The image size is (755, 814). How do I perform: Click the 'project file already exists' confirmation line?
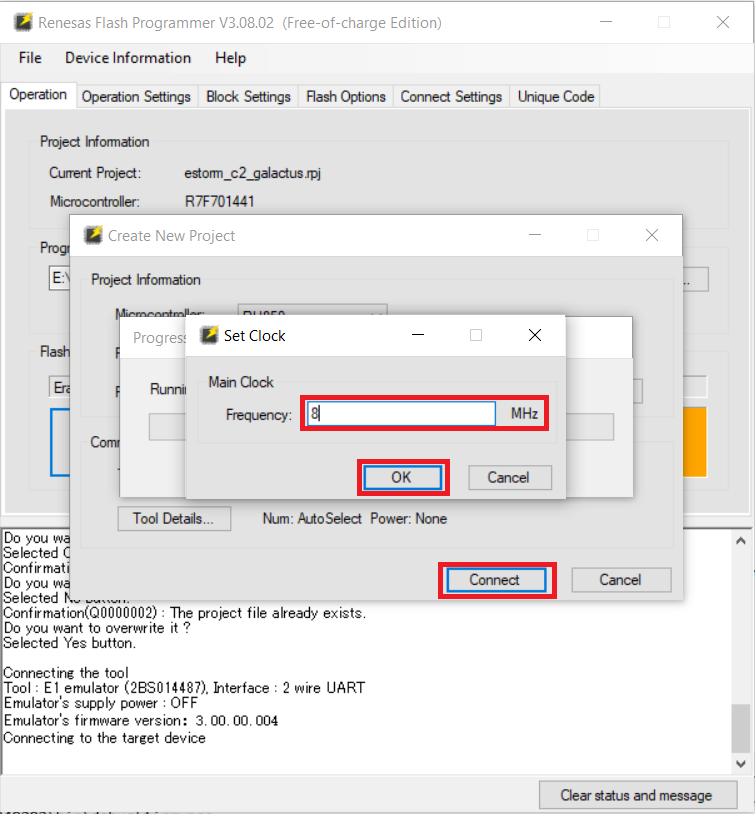[185, 613]
